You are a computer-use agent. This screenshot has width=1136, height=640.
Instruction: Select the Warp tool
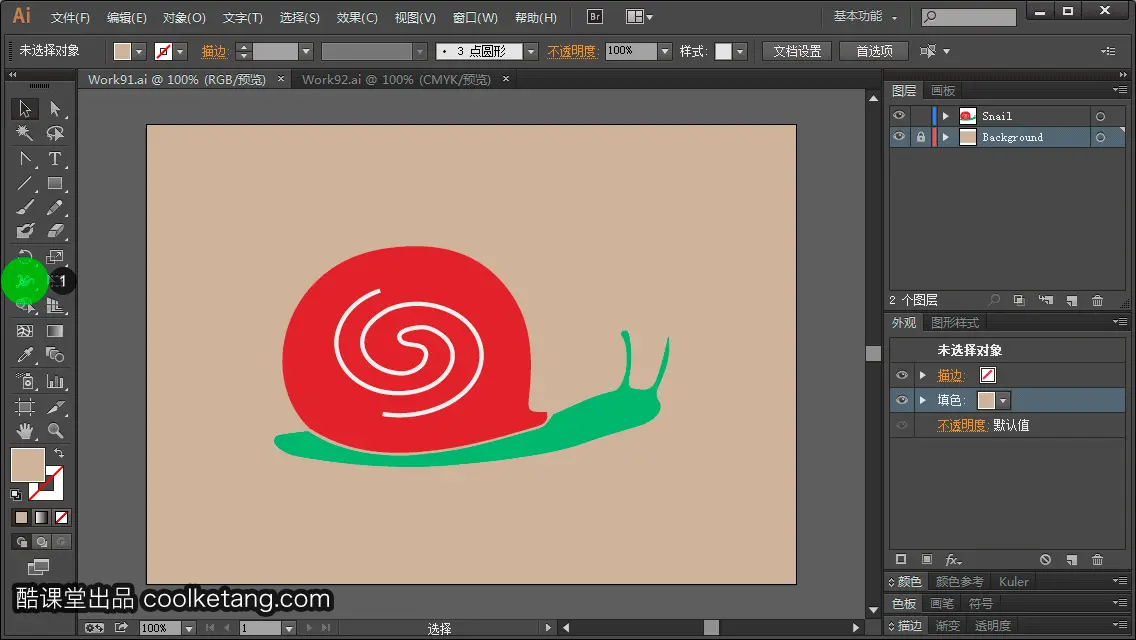[25, 281]
